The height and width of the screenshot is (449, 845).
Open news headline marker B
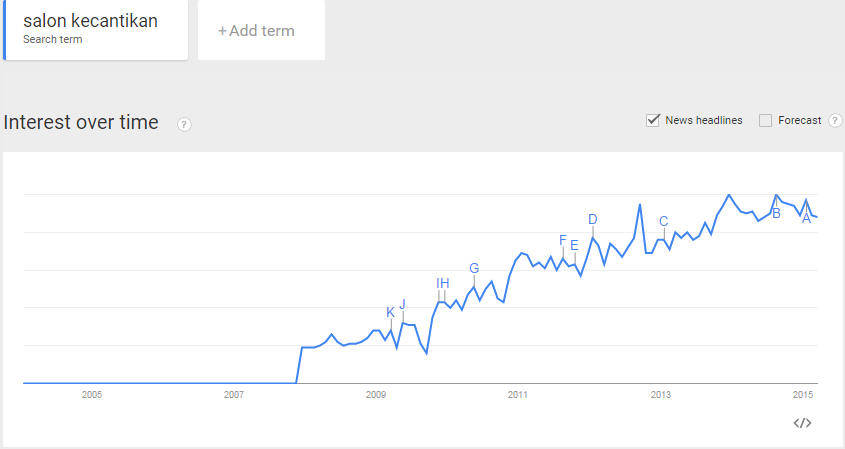777,214
